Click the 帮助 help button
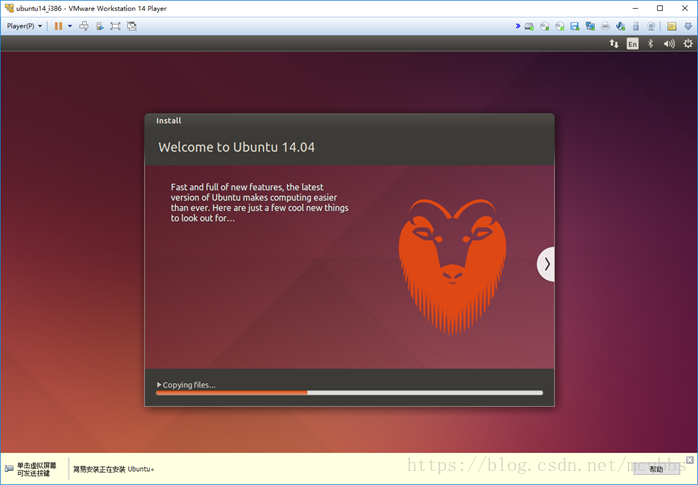The image size is (698, 485). [656, 469]
